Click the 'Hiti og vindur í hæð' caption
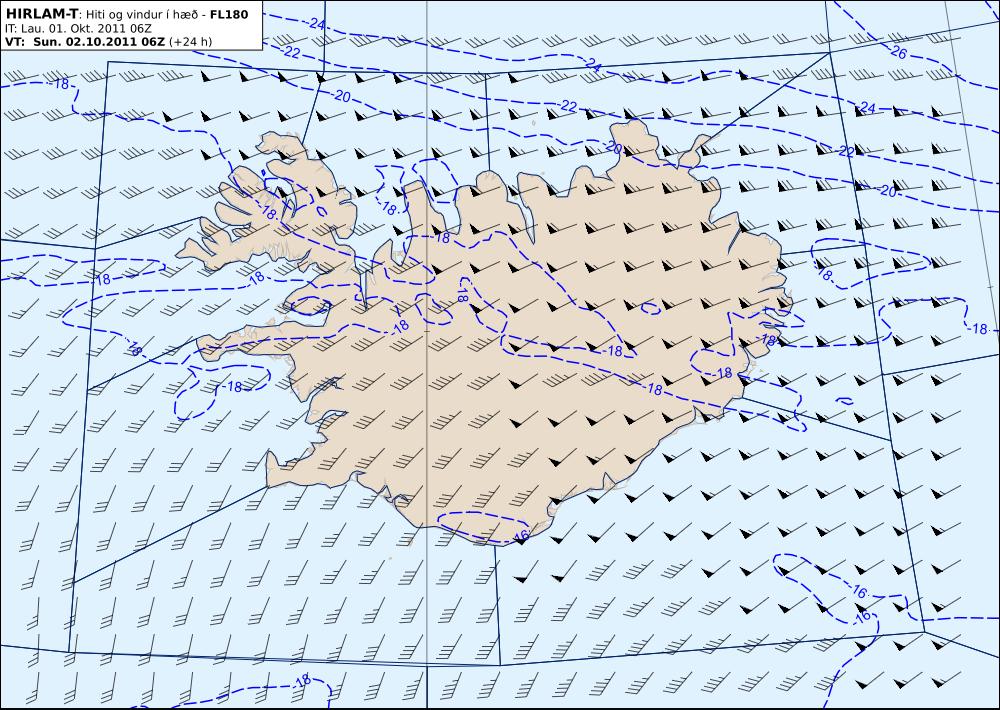 142,15
